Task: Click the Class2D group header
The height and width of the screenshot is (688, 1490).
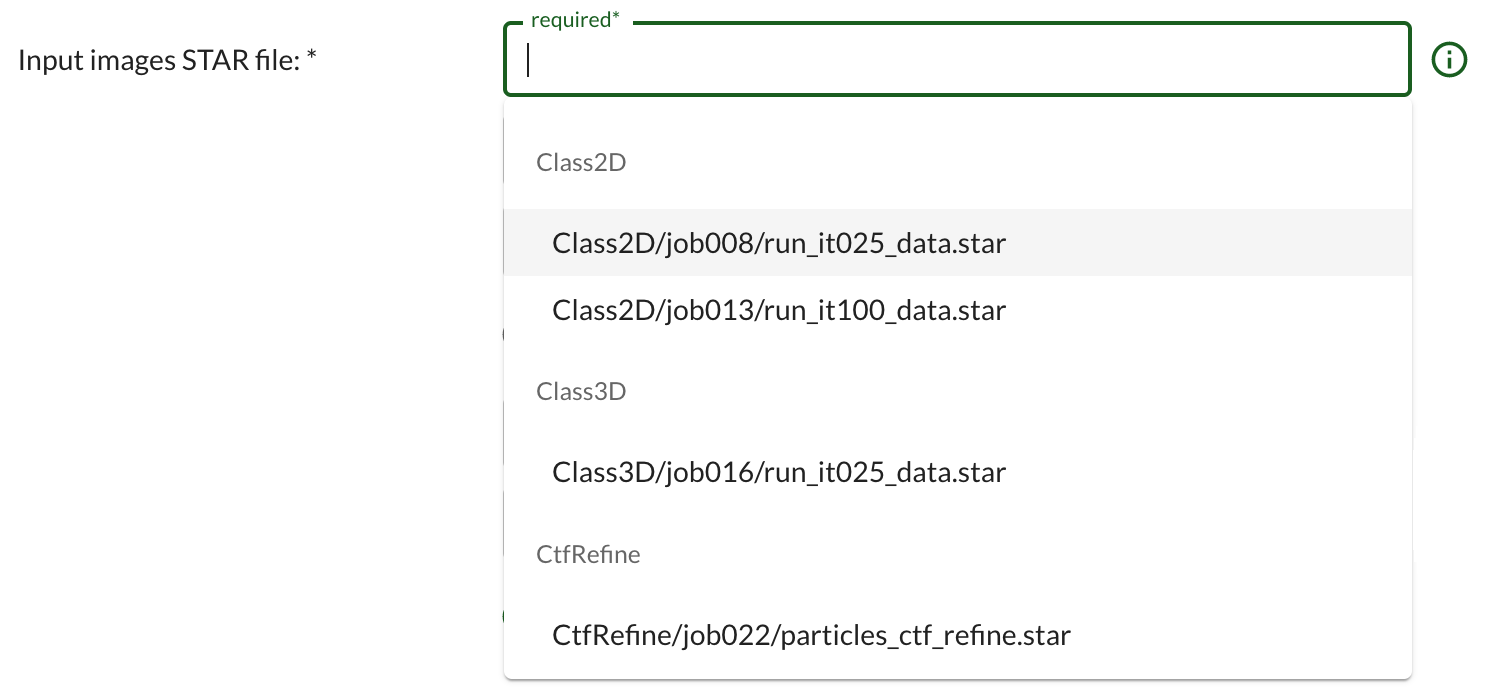Action: pos(581,162)
